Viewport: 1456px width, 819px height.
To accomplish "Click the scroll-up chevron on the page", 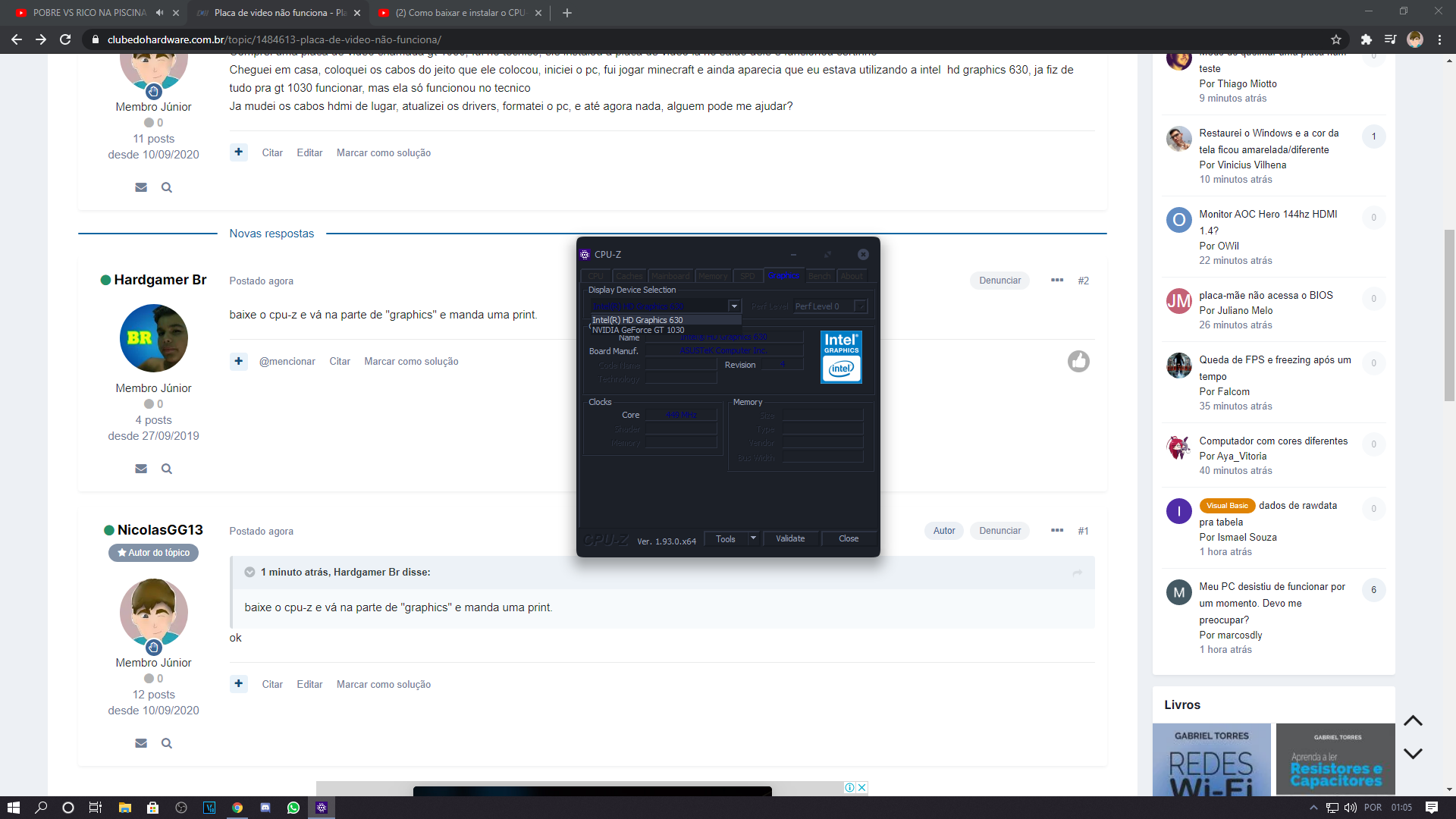I will click(x=1413, y=720).
